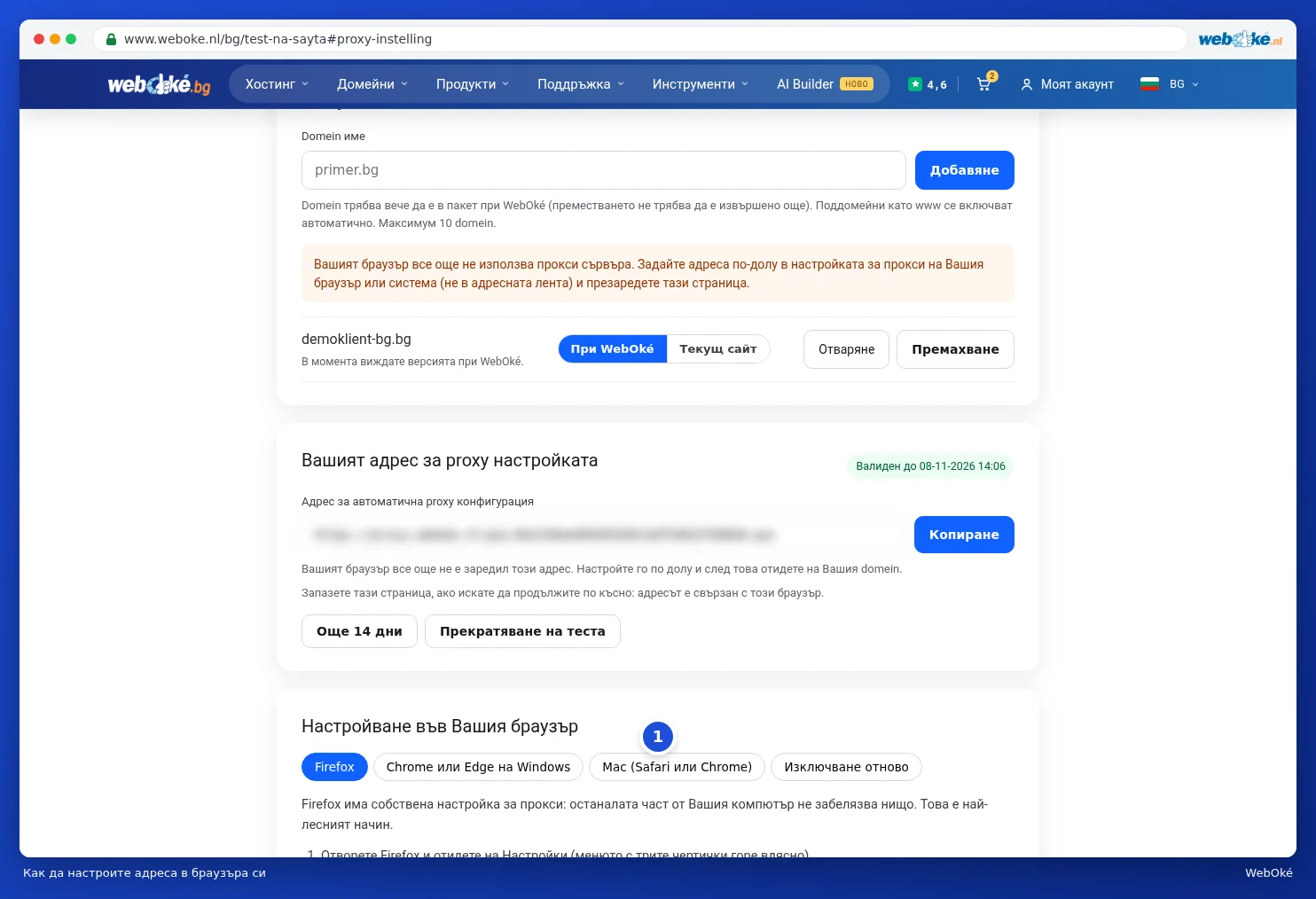Click the WebOké.nl logo beside address bar
The height and width of the screenshot is (899, 1316).
[x=1240, y=39]
